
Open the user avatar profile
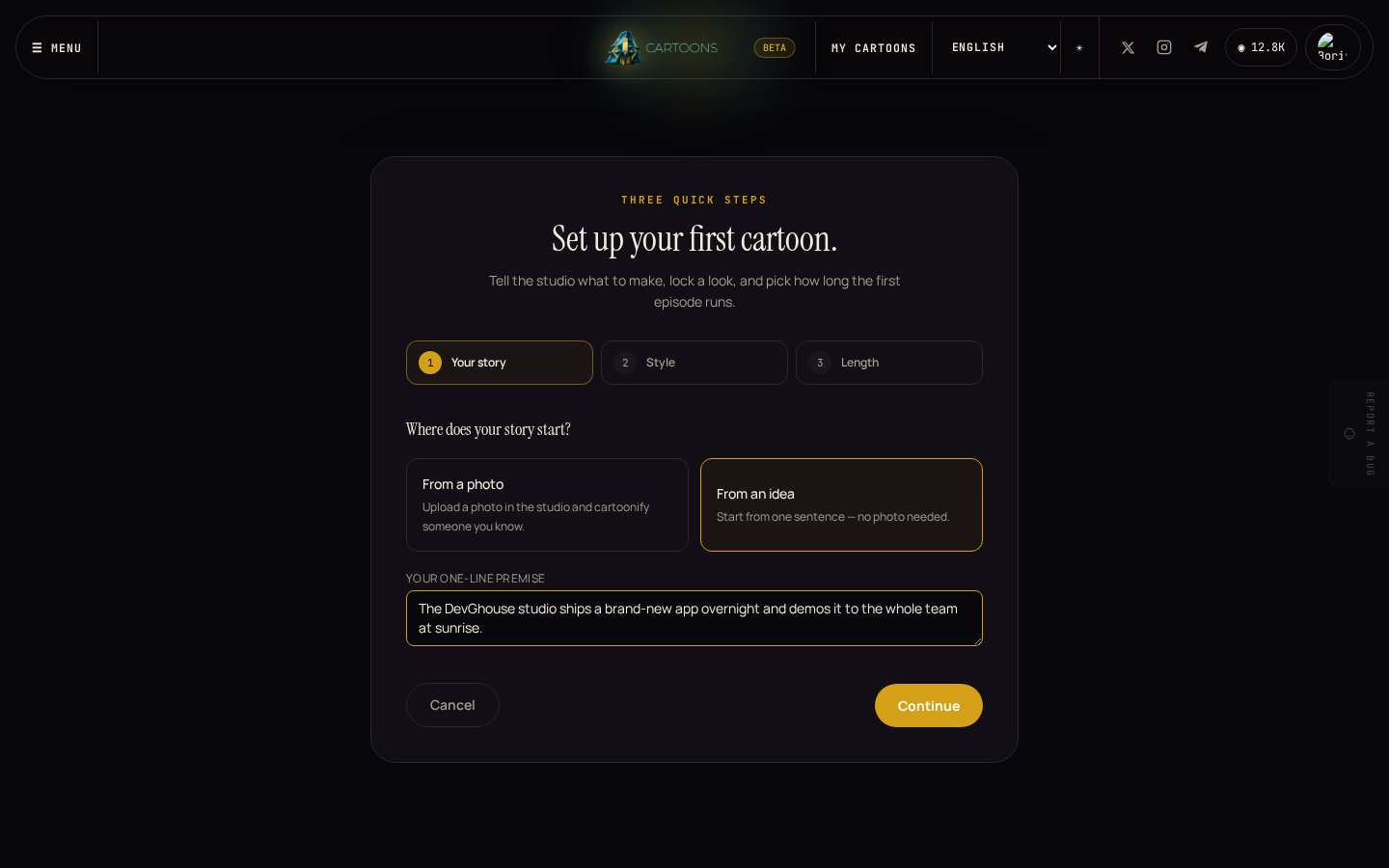click(1333, 47)
